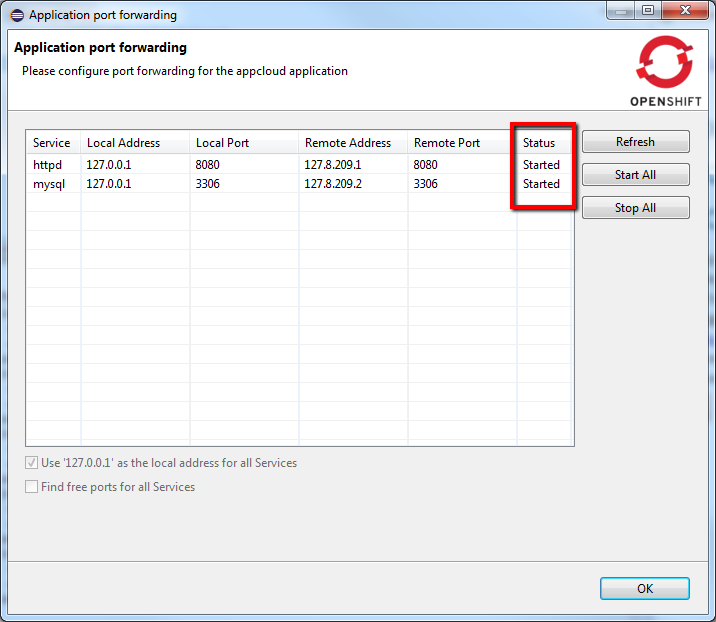
Task: Confirm the dialog with OK
Action: pos(644,589)
